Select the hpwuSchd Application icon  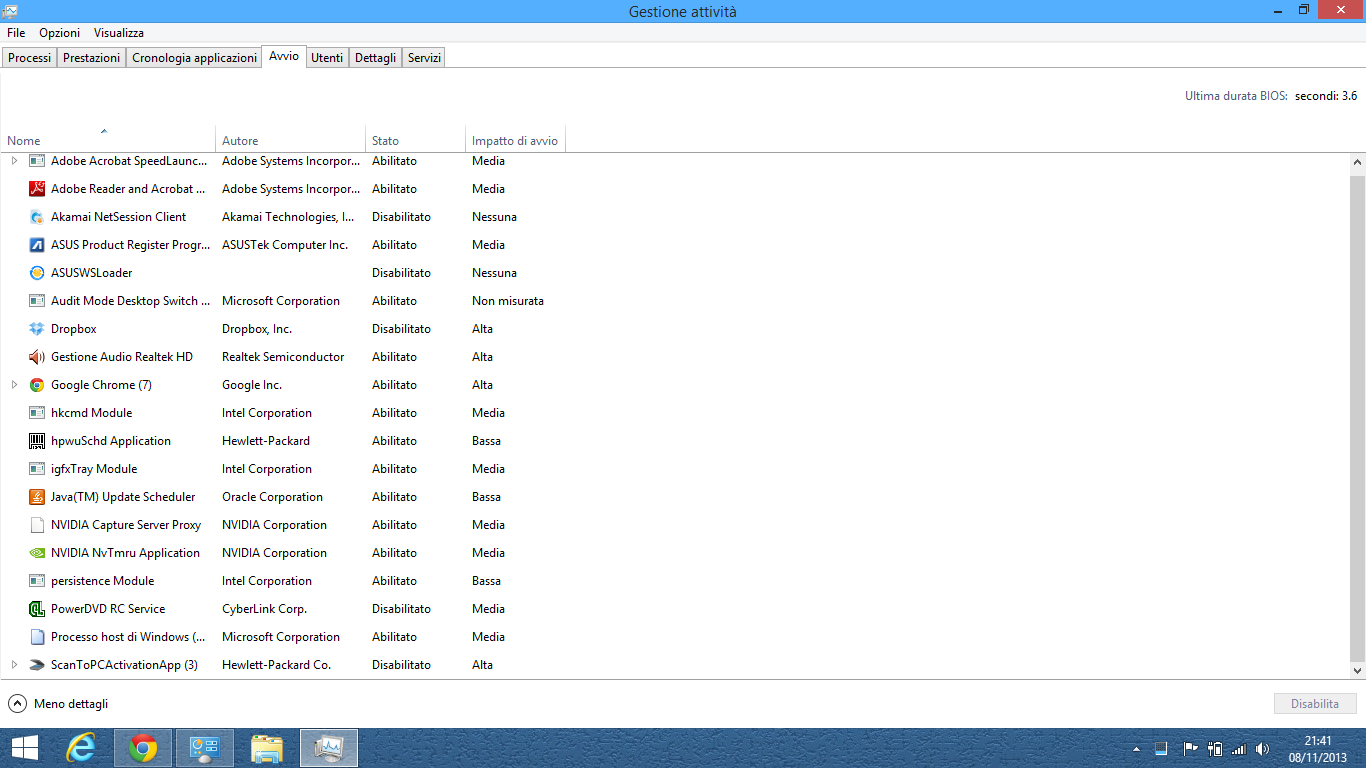[x=37, y=441]
